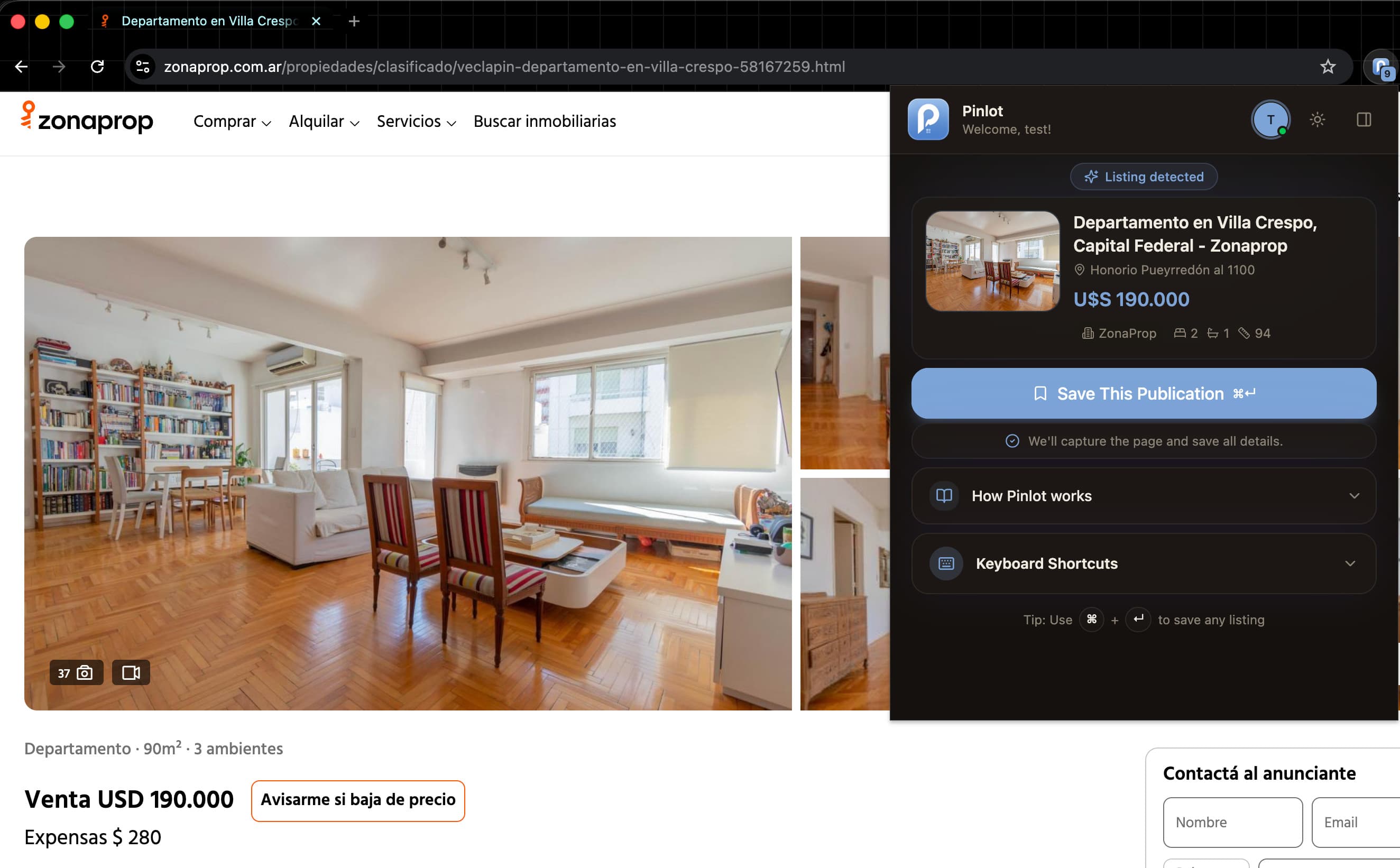The width and height of the screenshot is (1400, 868).
Task: Click the keyboard icon beside Keyboard Shortcuts
Action: coord(946,564)
